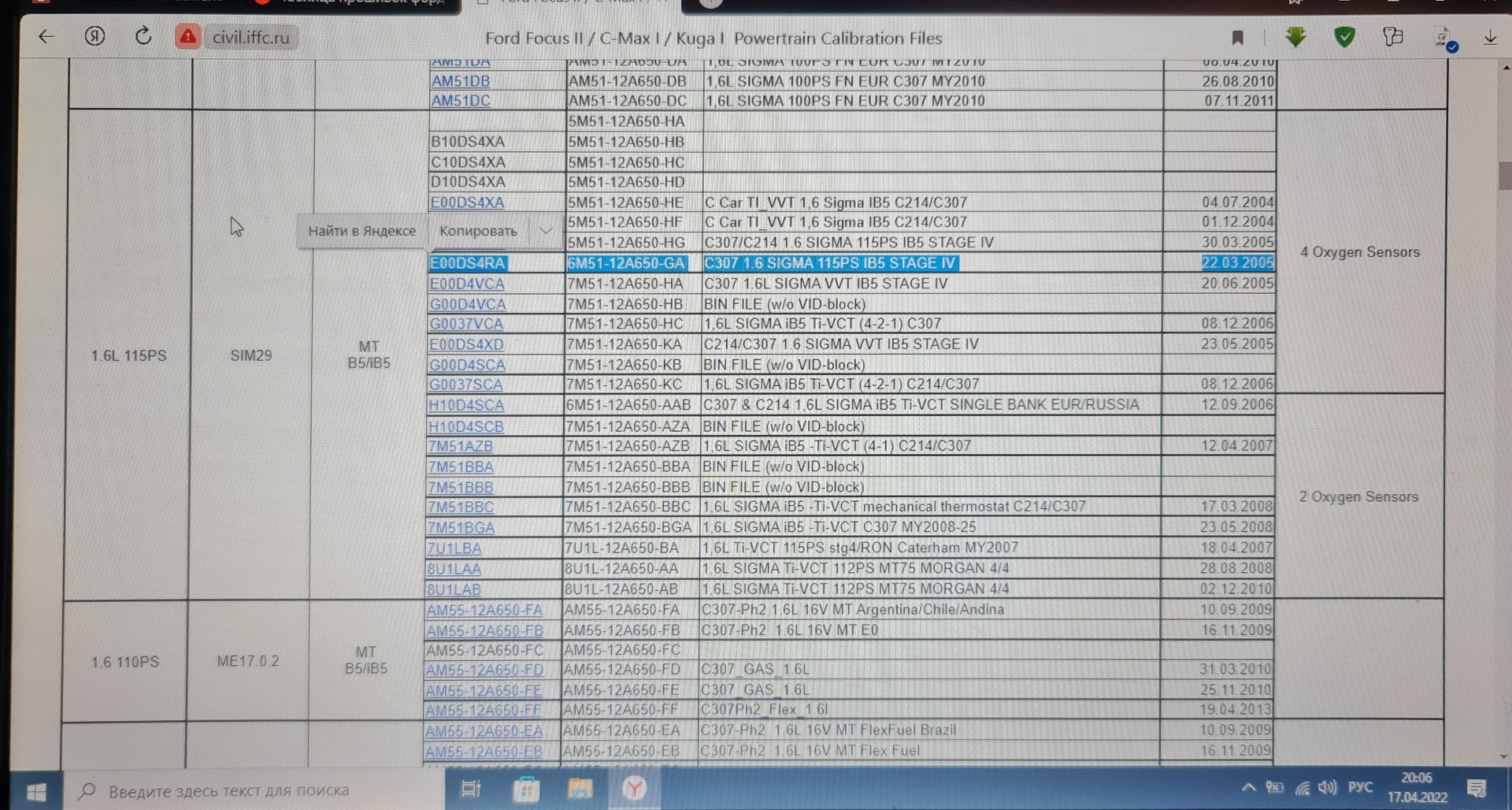
Task: Click the "1.6L 115PS" engine cell
Action: pyautogui.click(x=129, y=355)
